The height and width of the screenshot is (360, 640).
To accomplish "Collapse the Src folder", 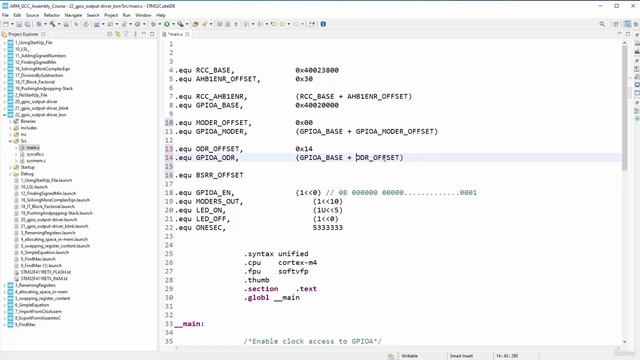I will pyautogui.click(x=10, y=141).
